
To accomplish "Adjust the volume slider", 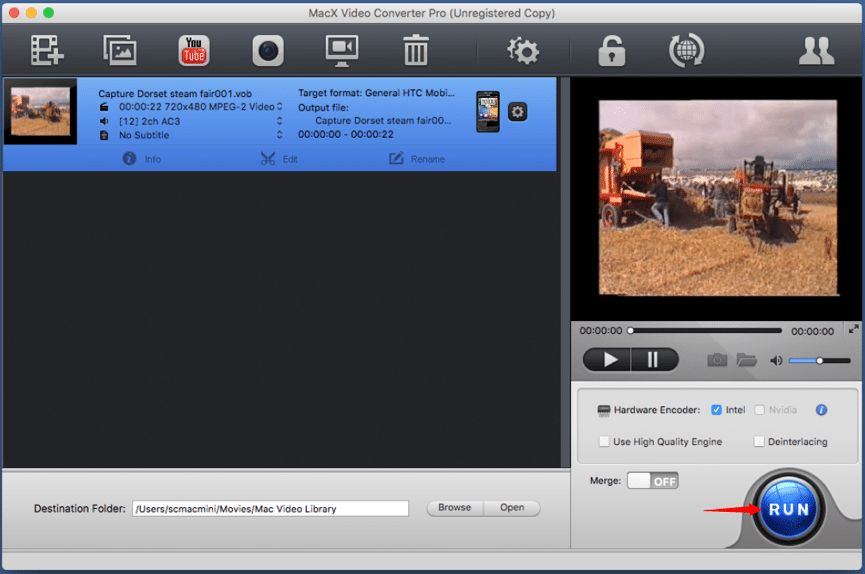I will pos(820,360).
